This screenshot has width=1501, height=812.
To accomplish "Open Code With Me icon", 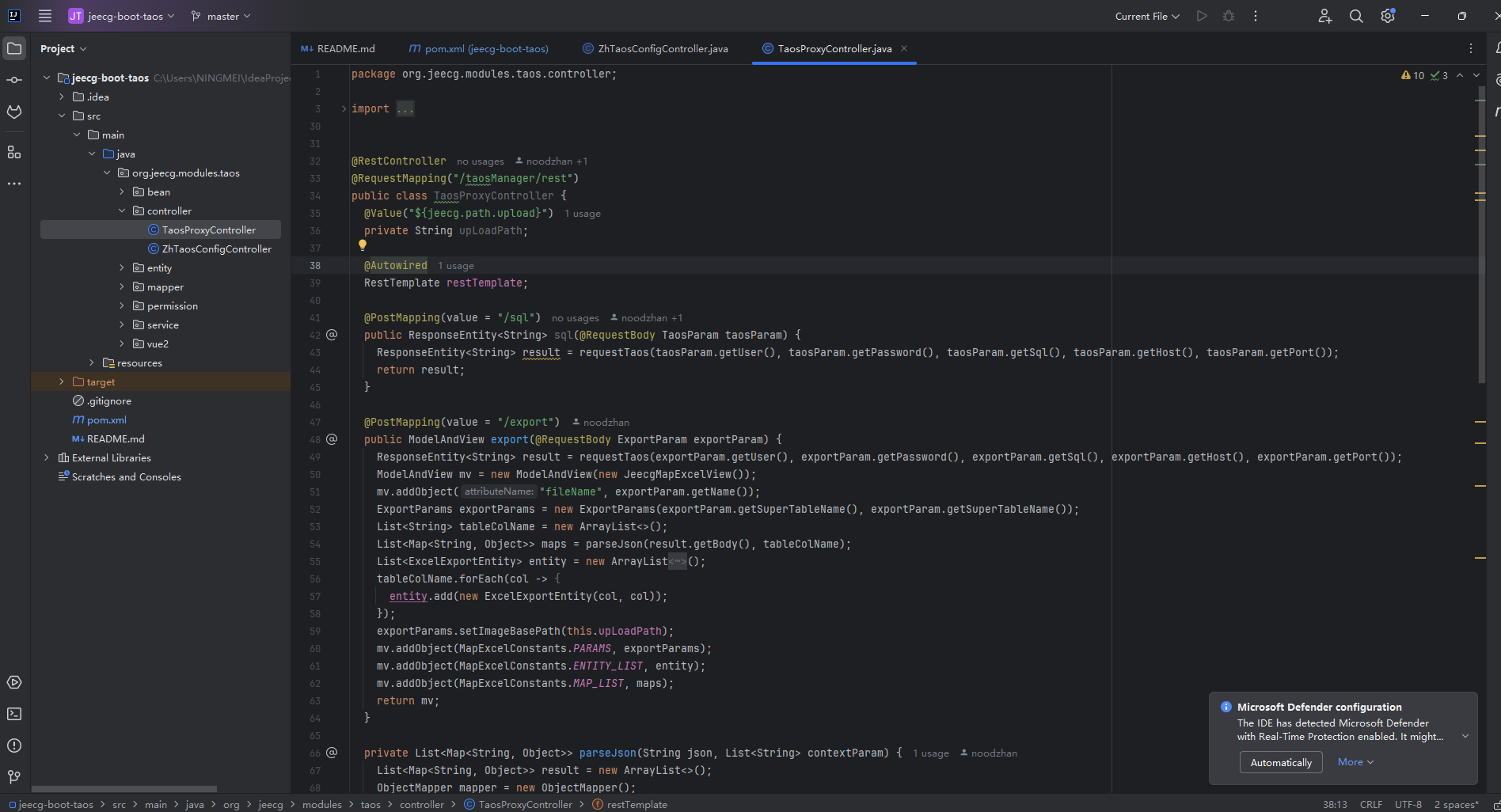I will tap(1324, 16).
